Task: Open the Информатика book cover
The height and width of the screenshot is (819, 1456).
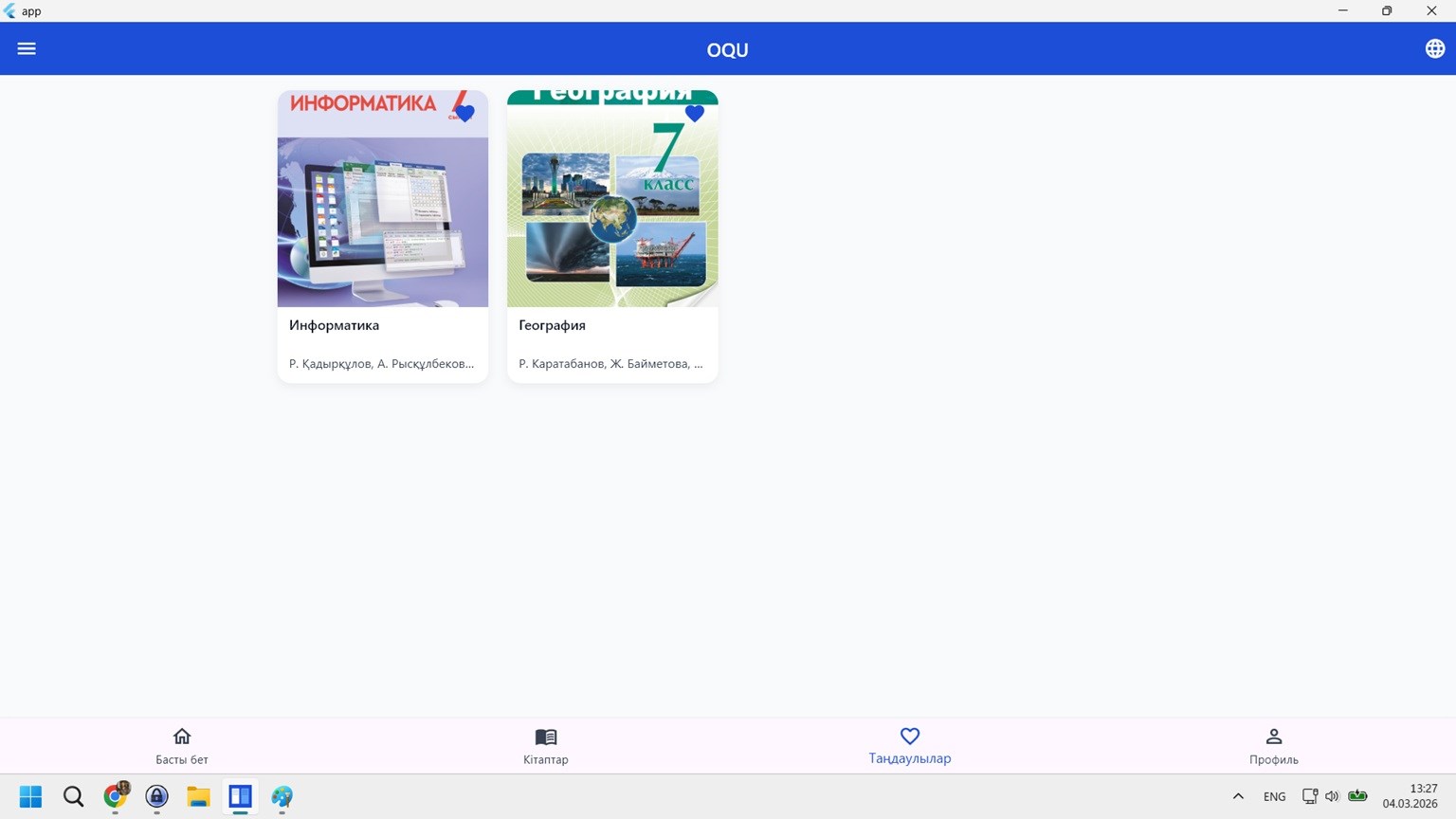Action: [383, 199]
